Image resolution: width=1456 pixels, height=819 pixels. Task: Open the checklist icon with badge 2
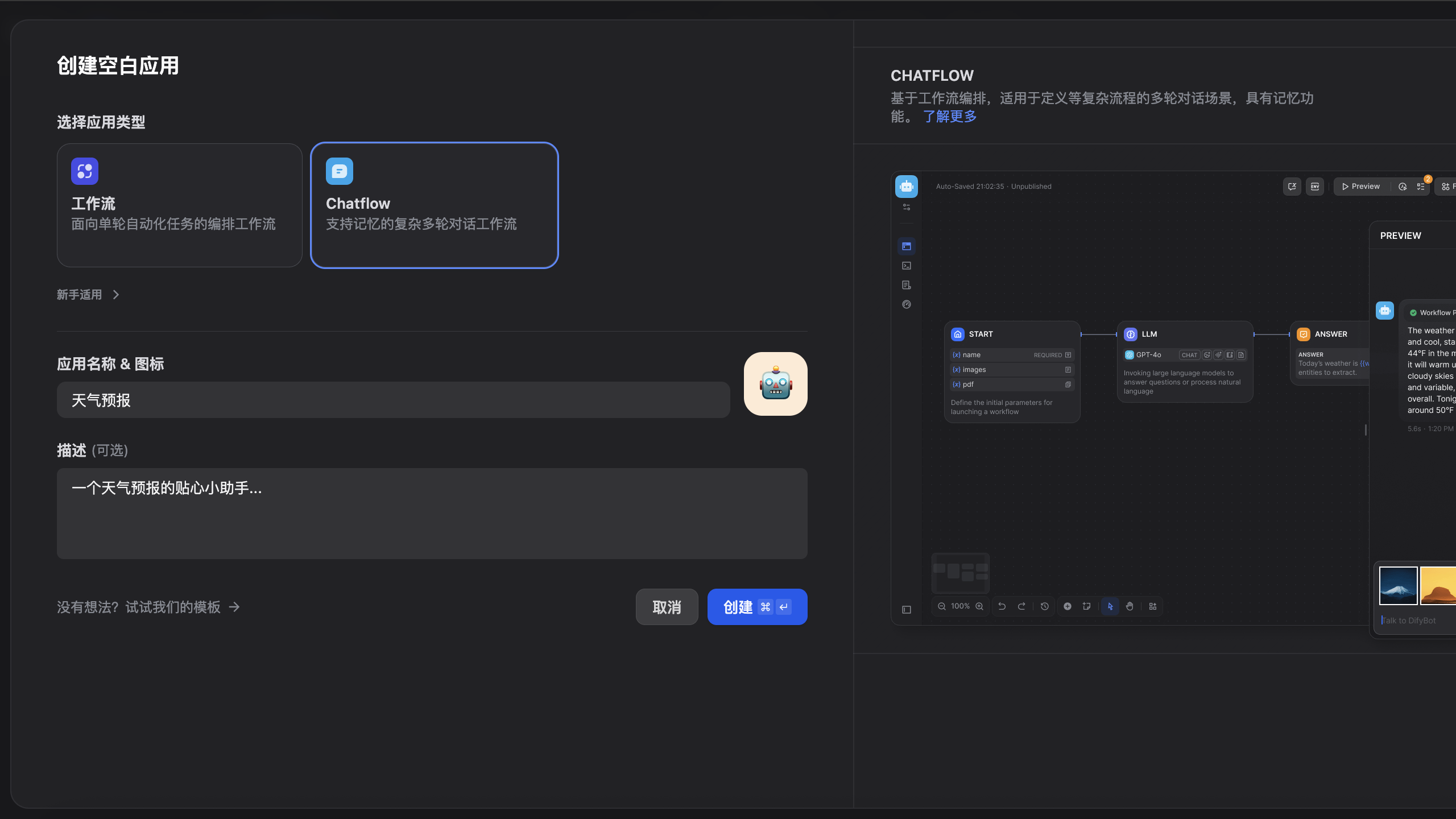(x=1421, y=187)
